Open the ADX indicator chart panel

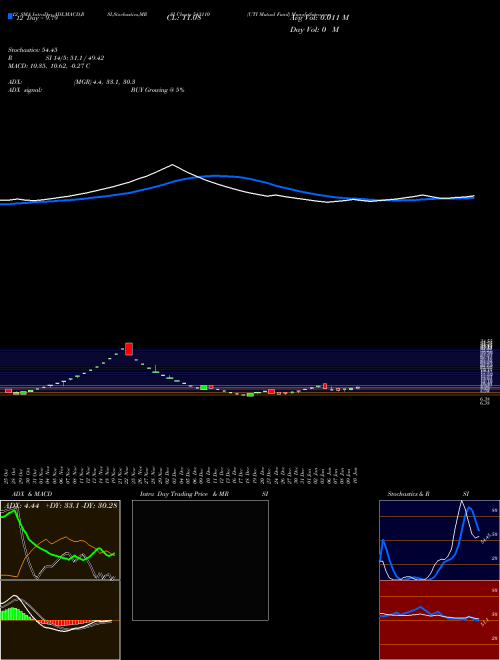tap(60, 540)
